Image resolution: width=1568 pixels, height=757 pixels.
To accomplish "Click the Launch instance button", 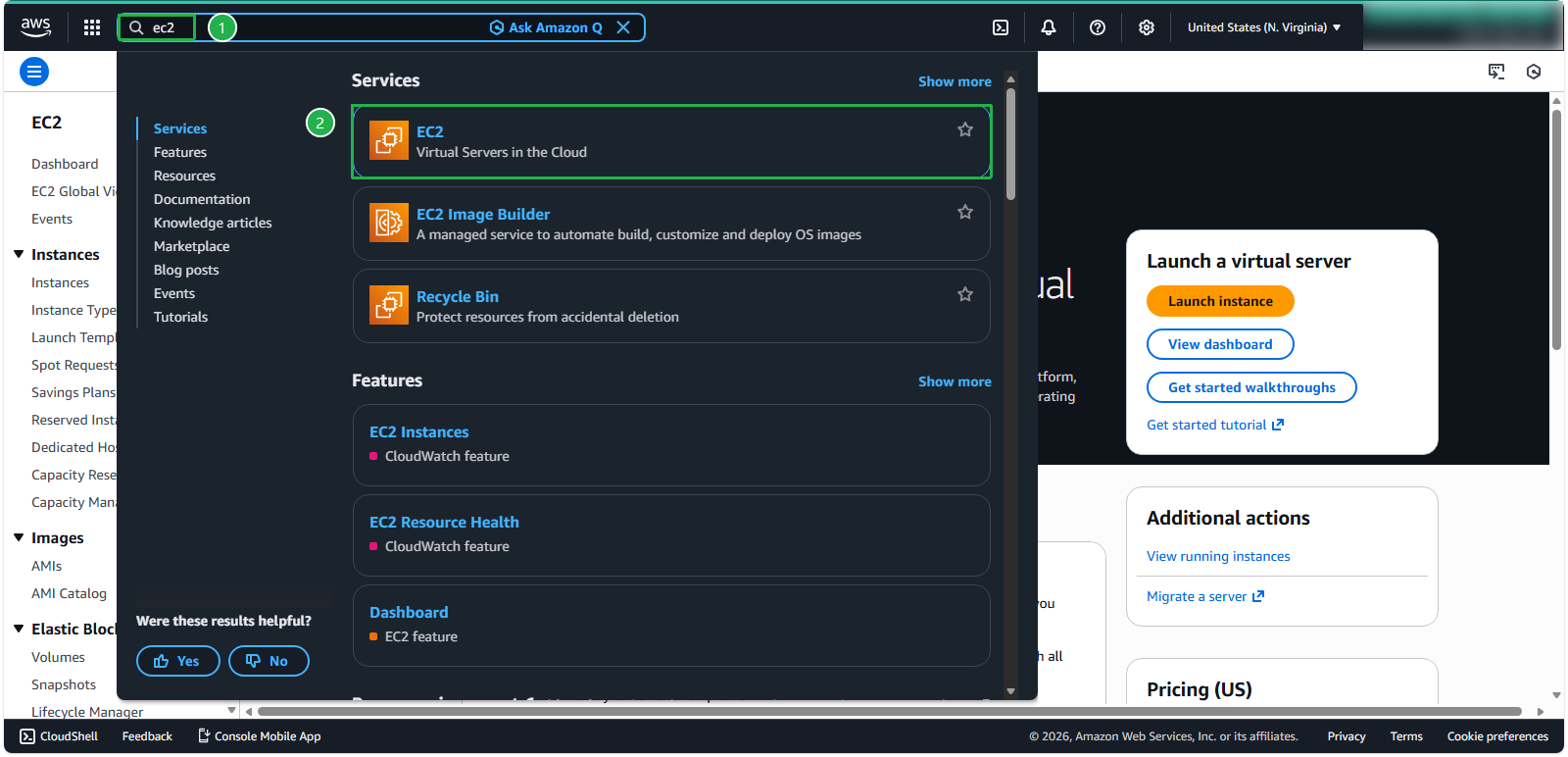I will click(x=1220, y=301).
